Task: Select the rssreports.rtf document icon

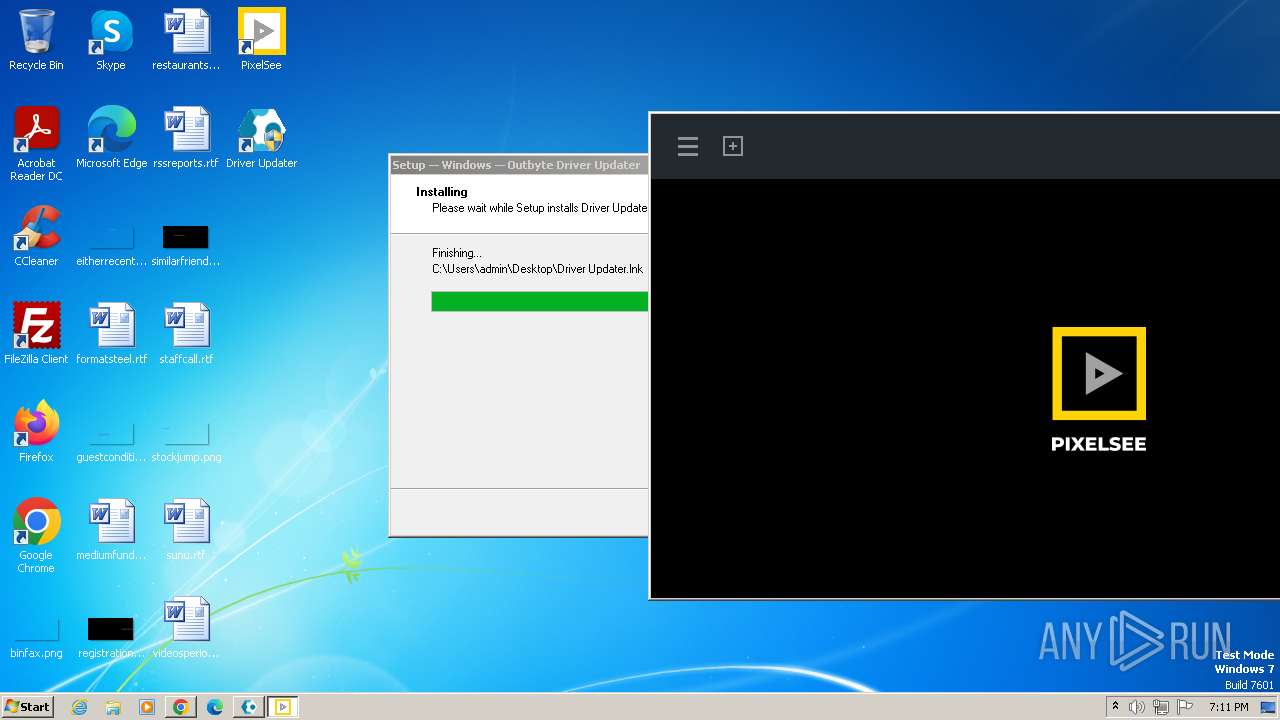Action: [186, 138]
